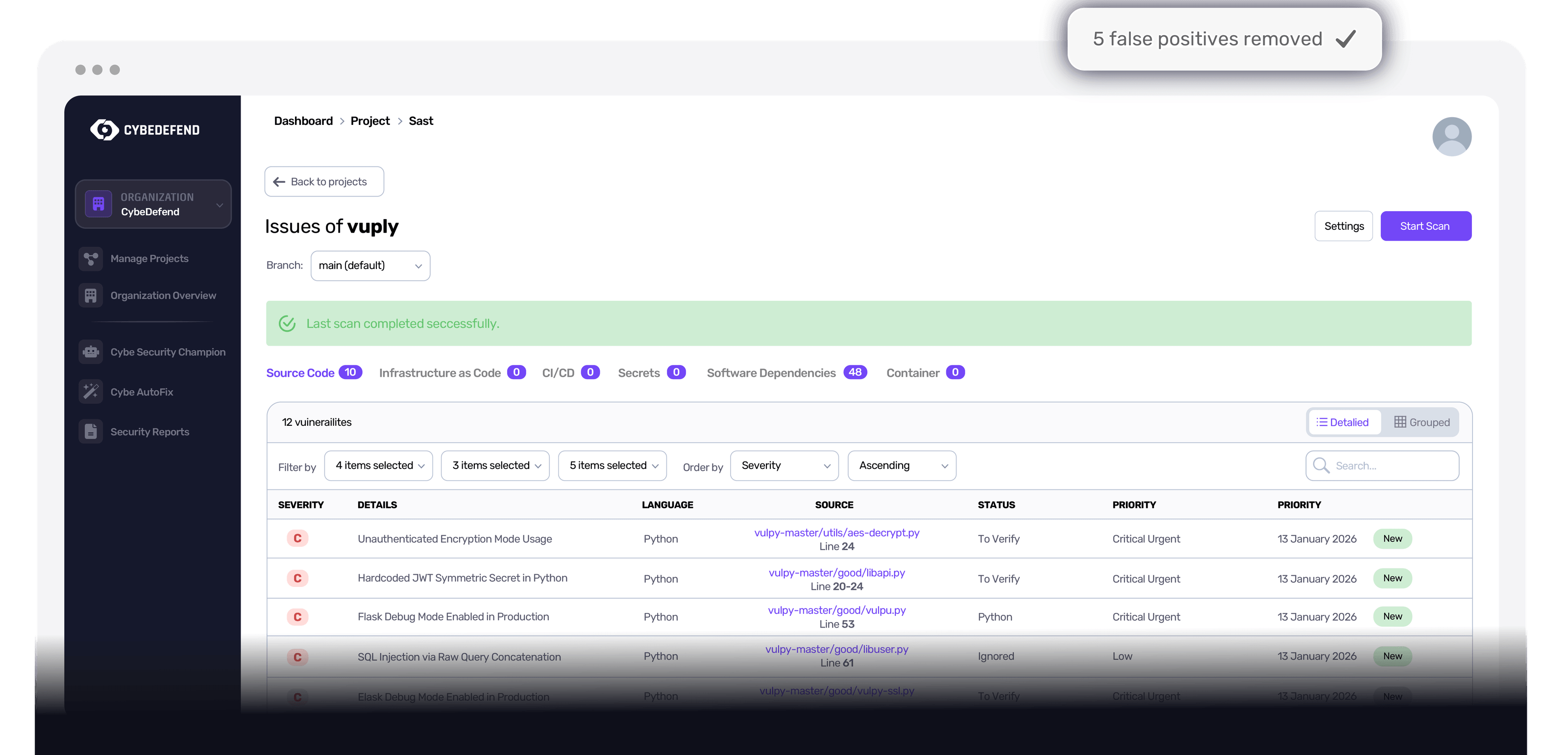Switch to Detailed view toggle

[1343, 422]
